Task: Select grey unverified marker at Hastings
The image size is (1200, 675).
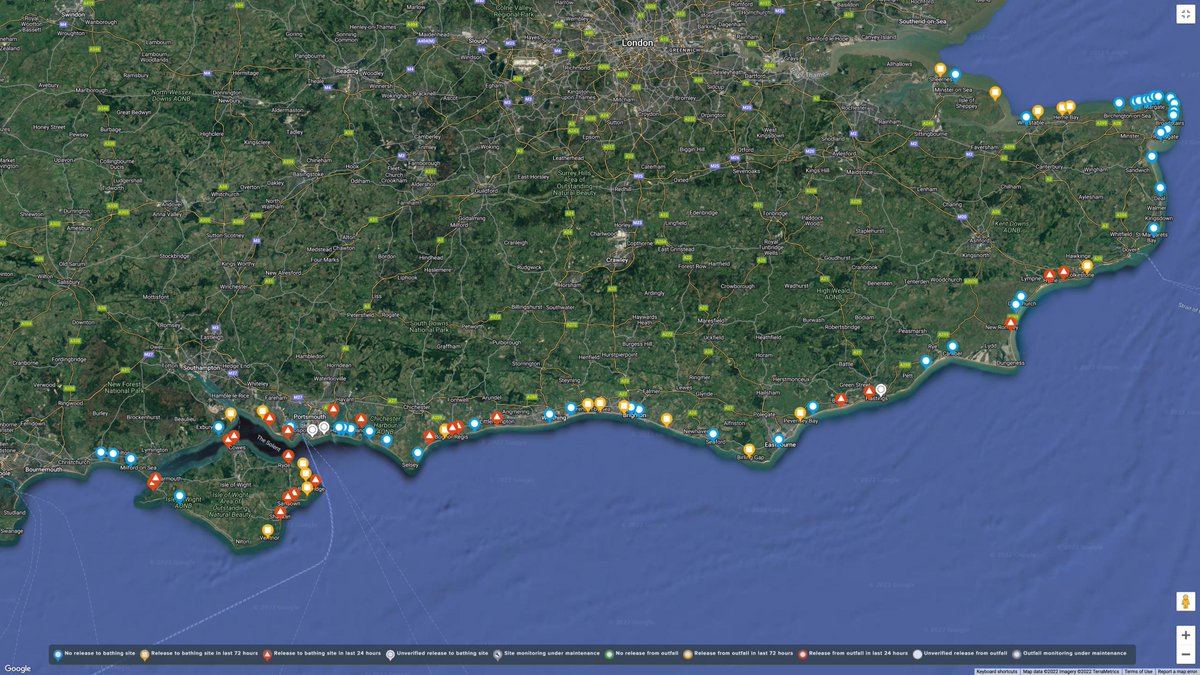Action: [881, 390]
